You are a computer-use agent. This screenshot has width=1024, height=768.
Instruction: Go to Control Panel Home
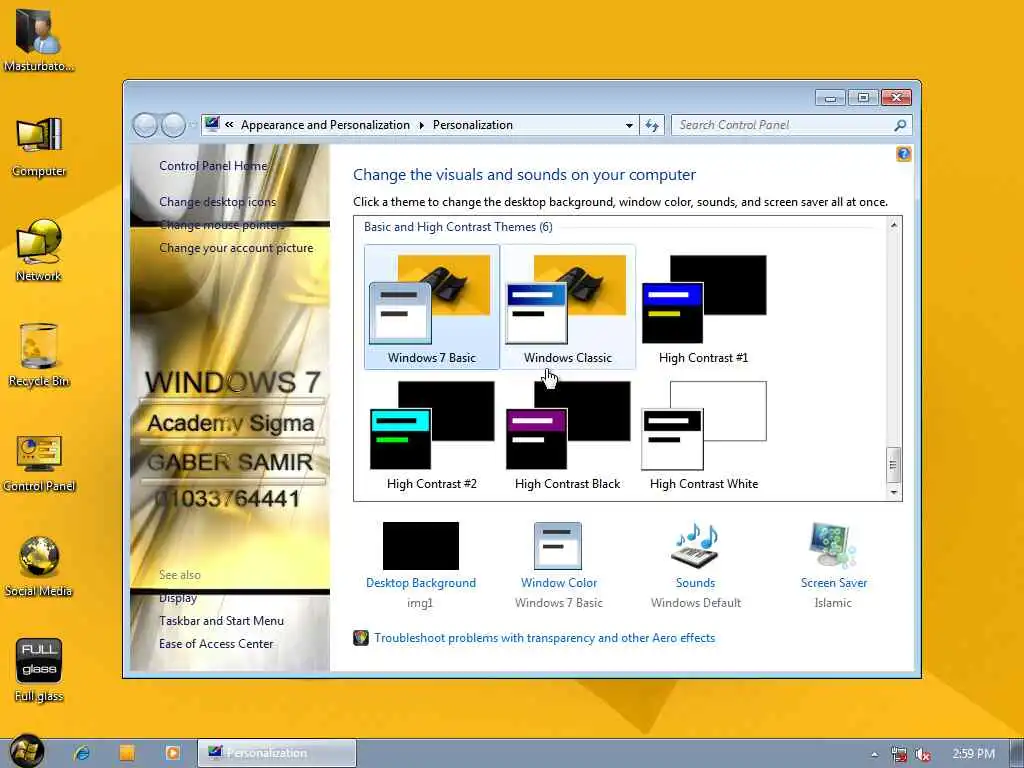tap(213, 166)
